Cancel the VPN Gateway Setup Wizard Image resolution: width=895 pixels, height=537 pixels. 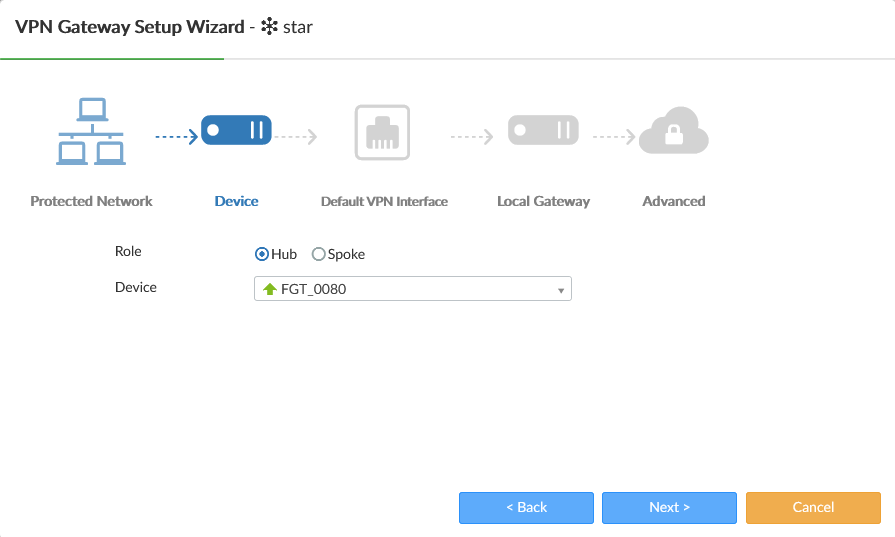coord(813,507)
